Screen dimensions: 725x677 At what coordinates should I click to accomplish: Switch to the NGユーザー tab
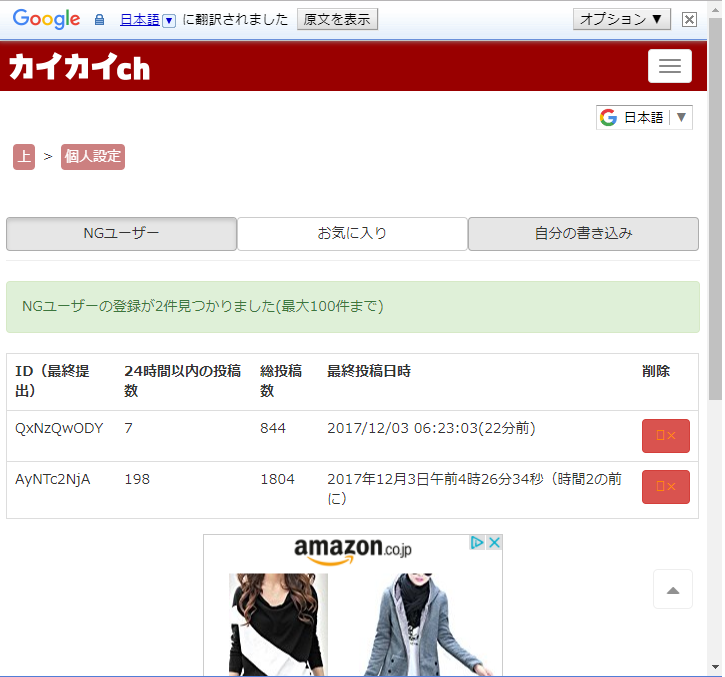pyautogui.click(x=121, y=234)
